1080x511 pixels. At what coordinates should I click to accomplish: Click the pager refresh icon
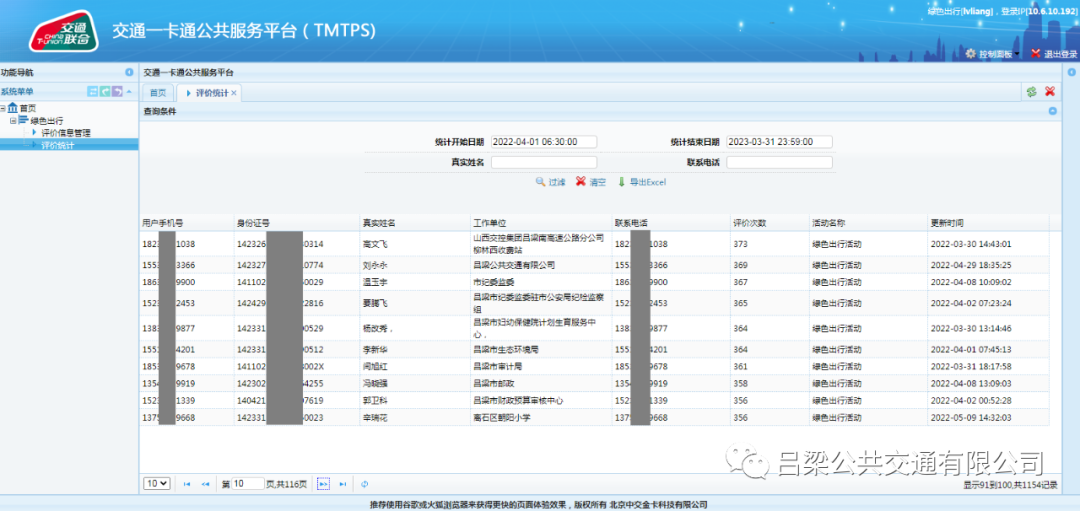pos(364,484)
